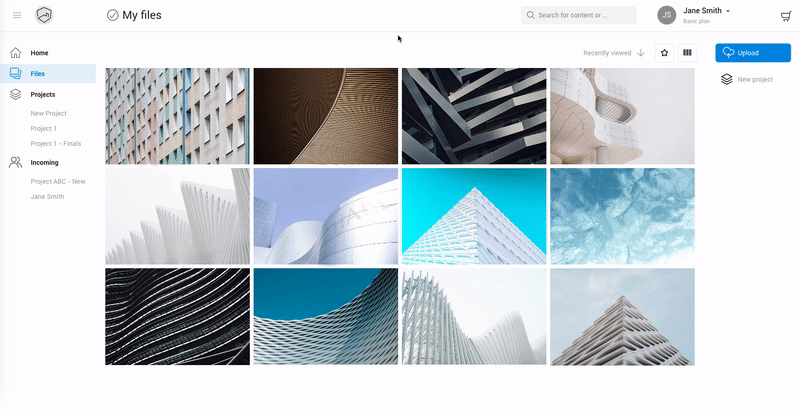The width and height of the screenshot is (800, 409).
Task: Open the teal sky mesh facade thumbnail
Action: click(326, 317)
